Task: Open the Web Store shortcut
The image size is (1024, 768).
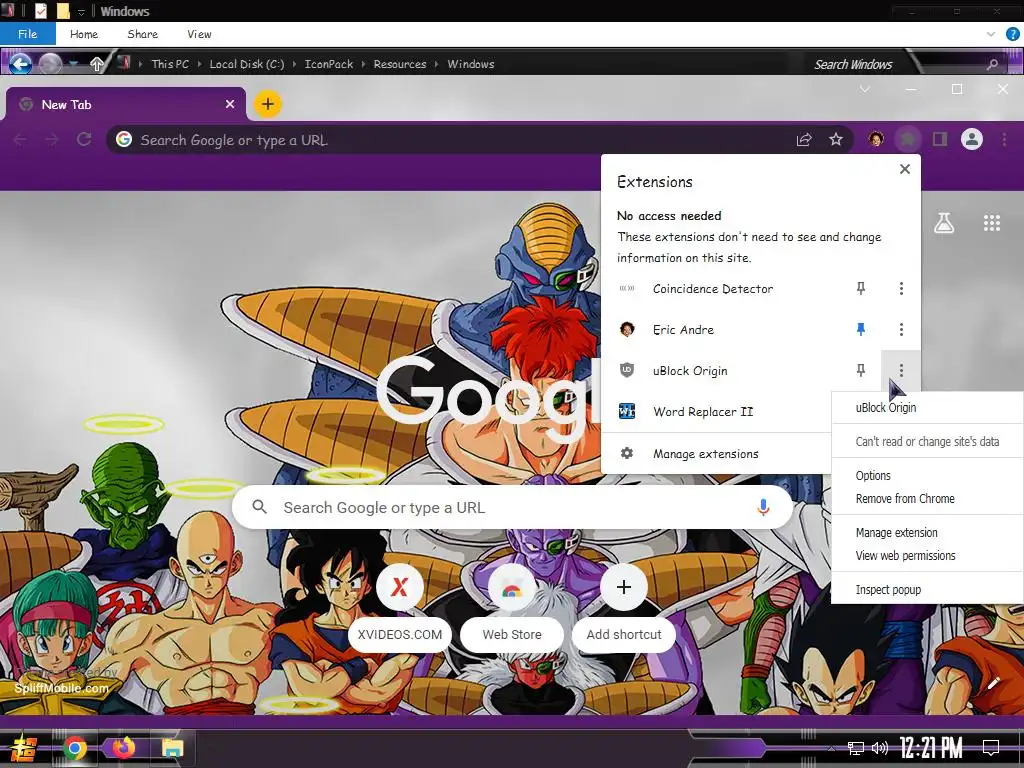Action: tap(512, 608)
